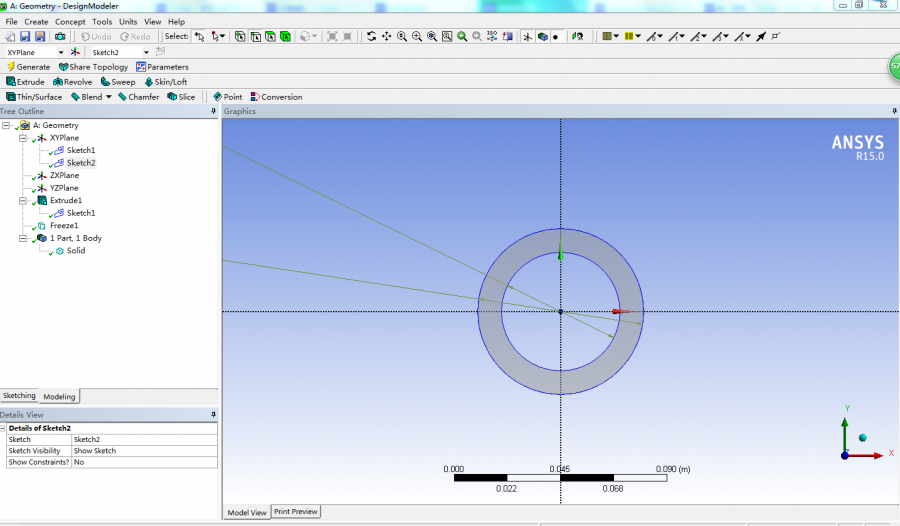900x526 pixels.
Task: Select Freeze1 in the tree outline
Action: tap(64, 226)
